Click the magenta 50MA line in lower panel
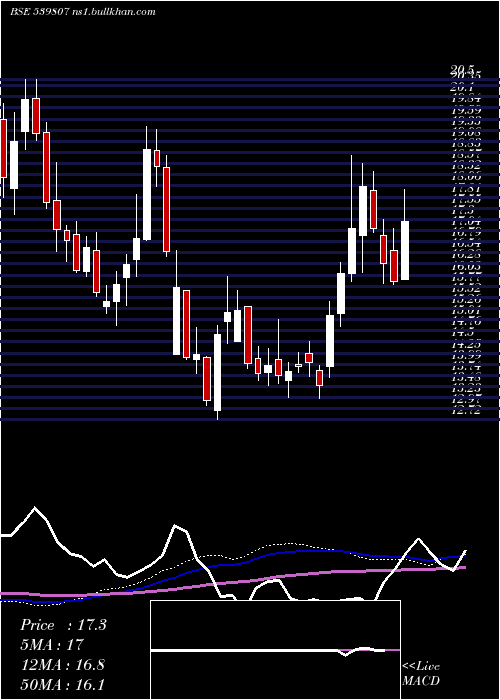Viewport: 500px width, 700px height. tap(232, 582)
